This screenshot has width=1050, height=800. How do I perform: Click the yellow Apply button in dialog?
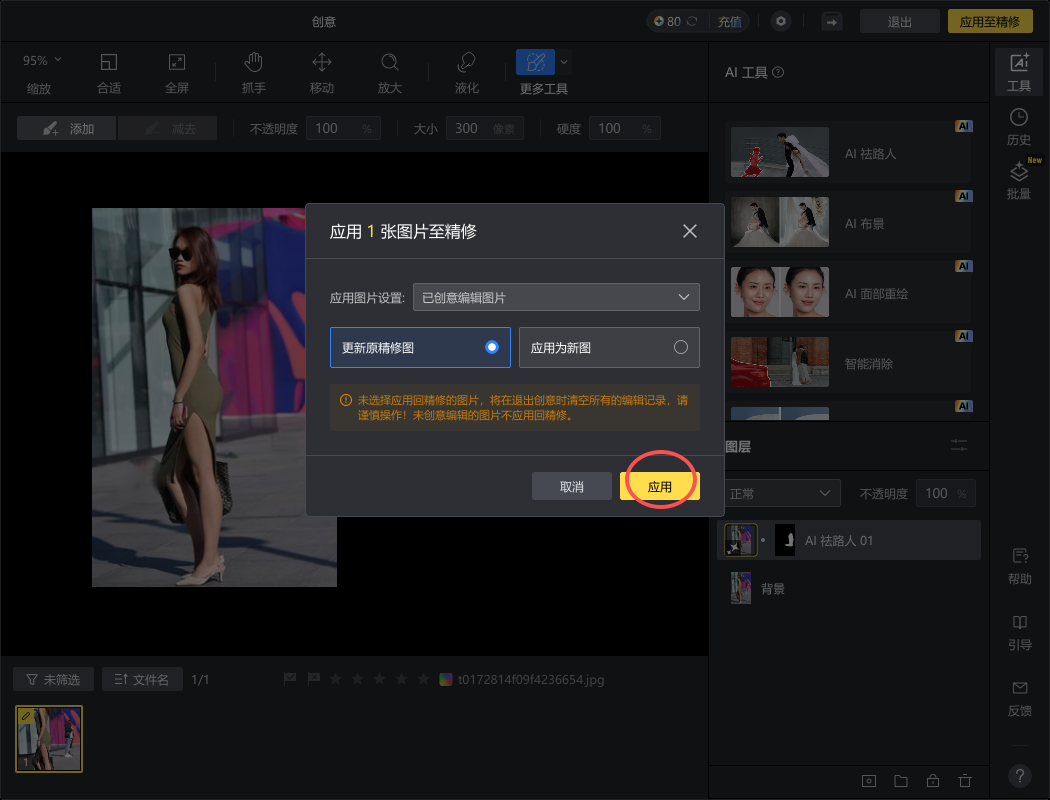[x=659, y=487]
